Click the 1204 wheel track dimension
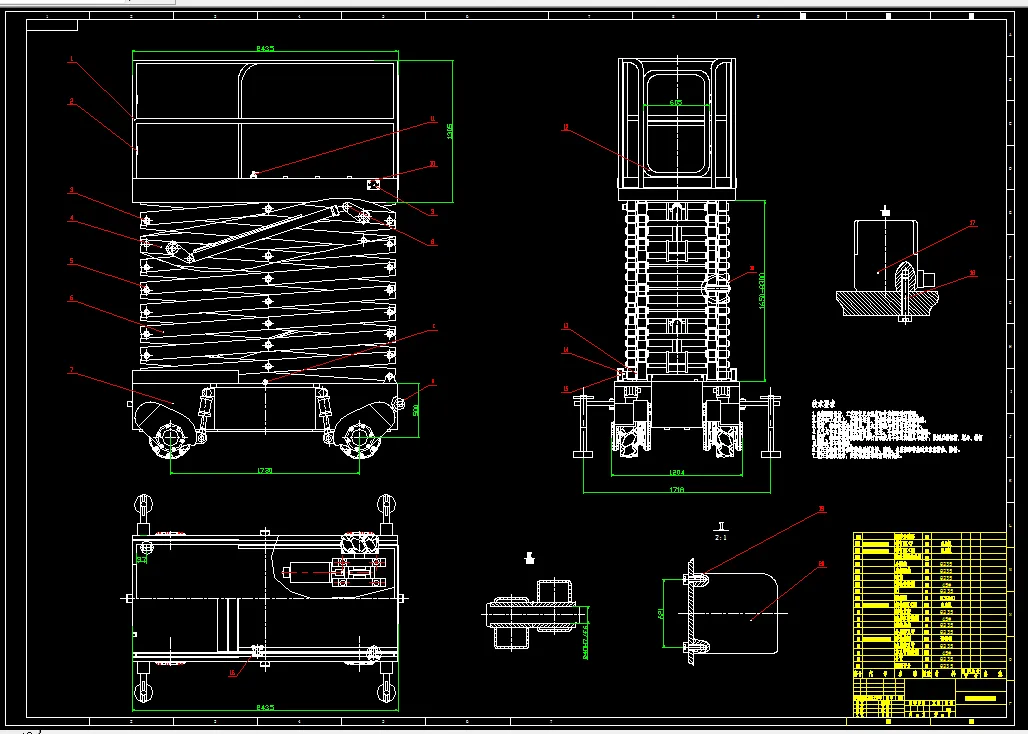 coord(677,471)
